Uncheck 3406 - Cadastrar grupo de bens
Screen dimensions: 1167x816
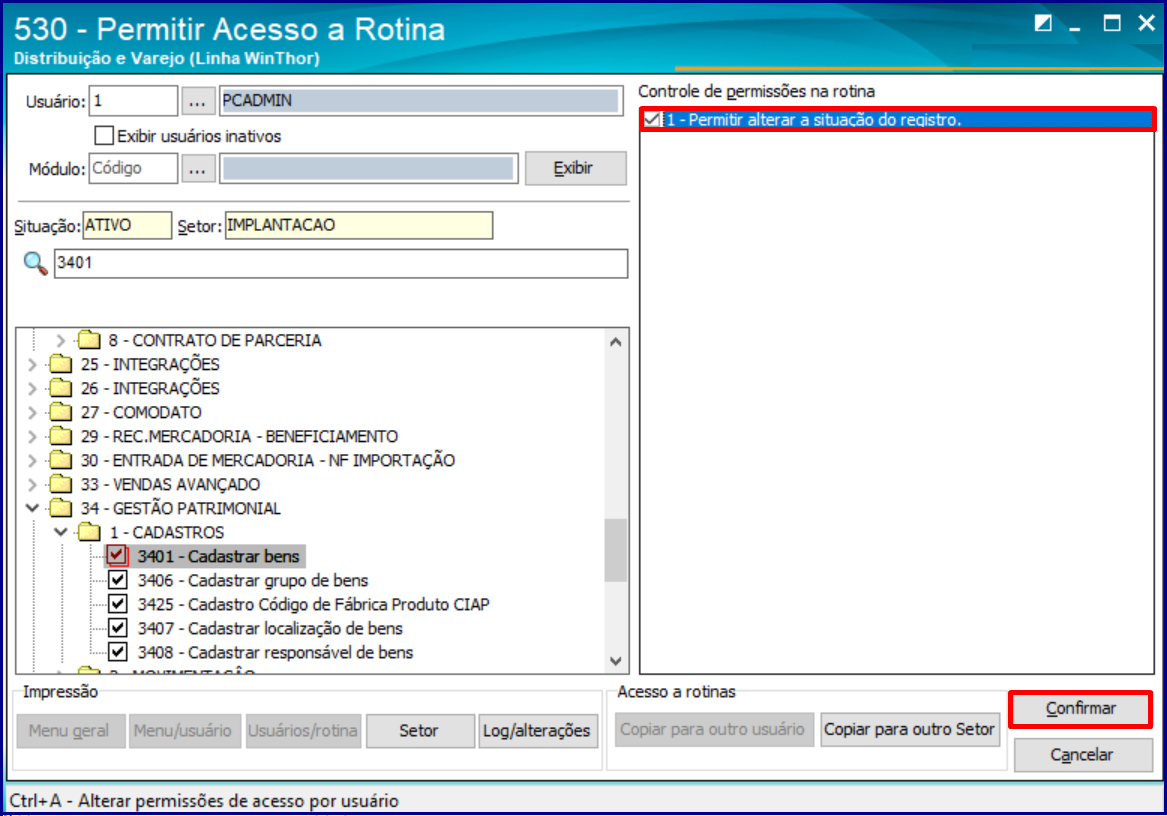118,580
